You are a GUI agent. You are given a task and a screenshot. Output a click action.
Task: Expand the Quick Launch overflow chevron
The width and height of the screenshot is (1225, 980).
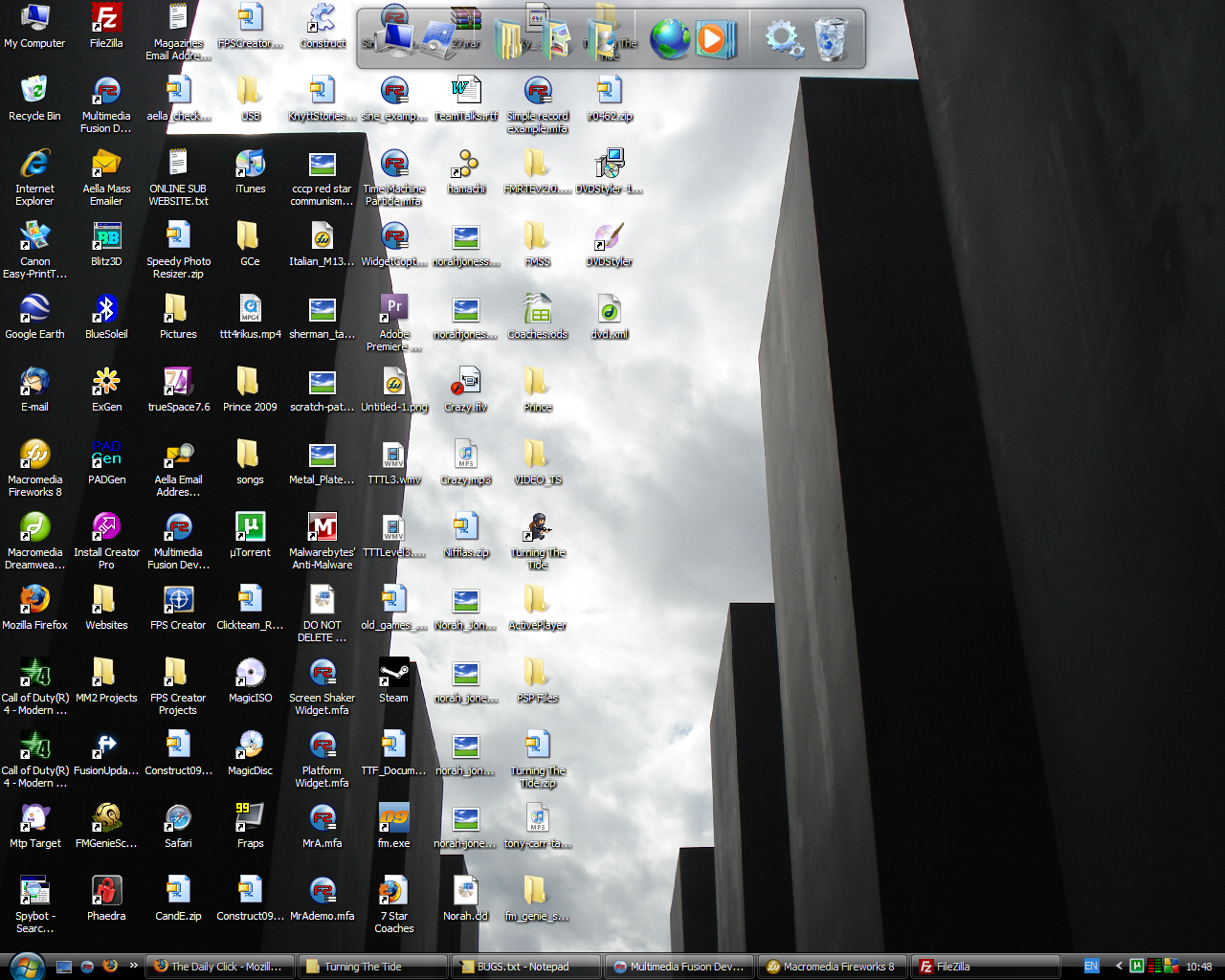click(x=133, y=966)
